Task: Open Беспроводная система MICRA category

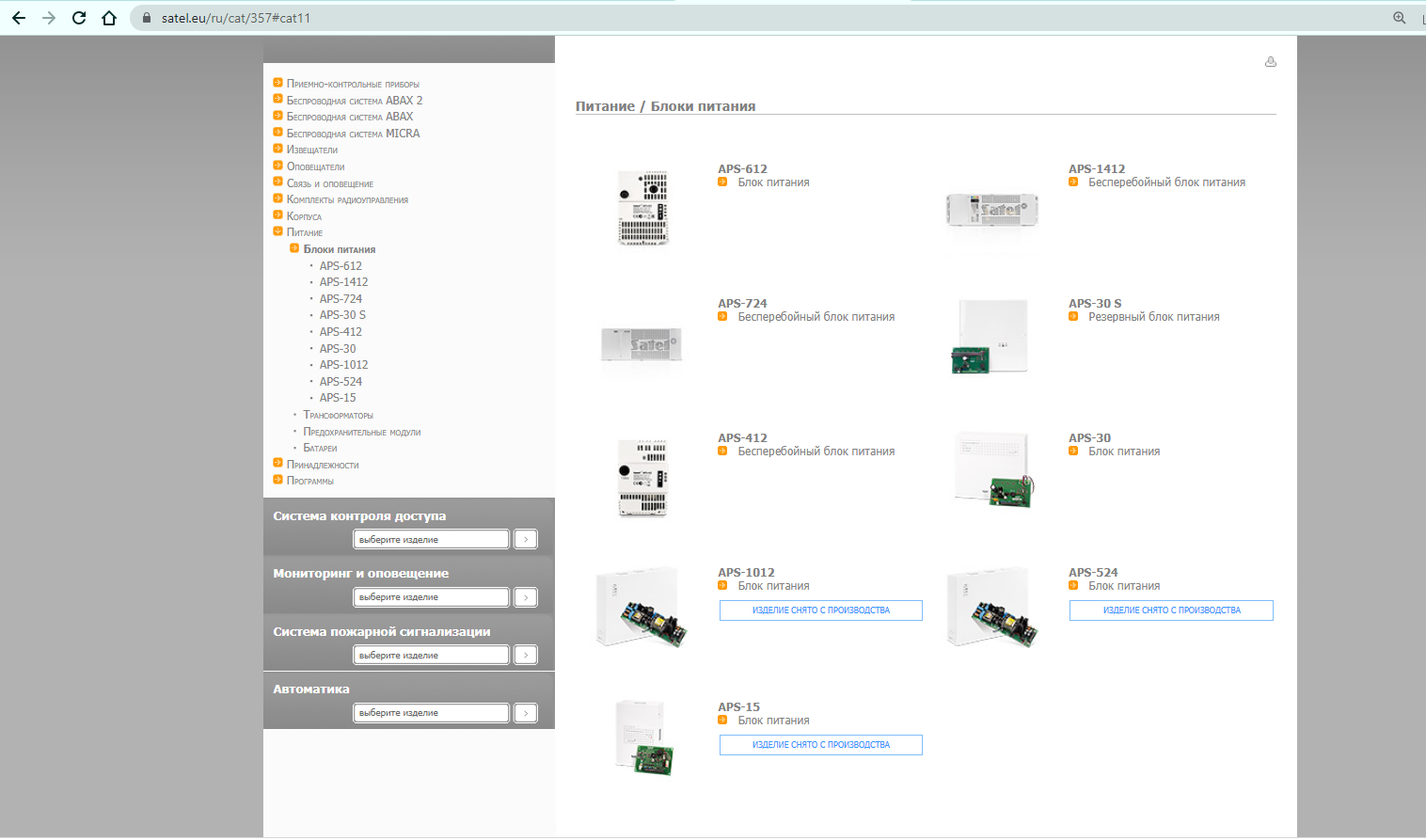Action: [354, 134]
